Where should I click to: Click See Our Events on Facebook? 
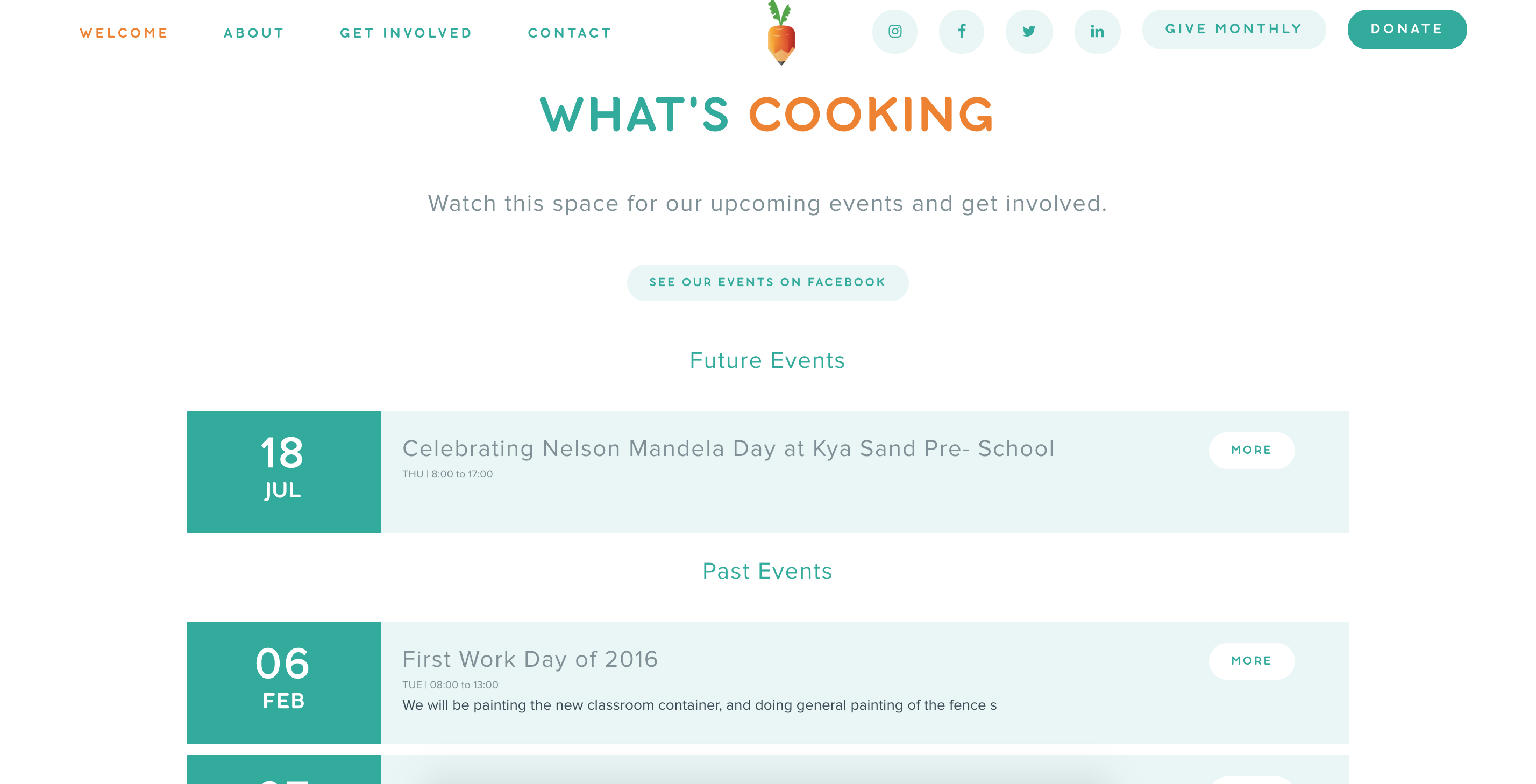767,283
